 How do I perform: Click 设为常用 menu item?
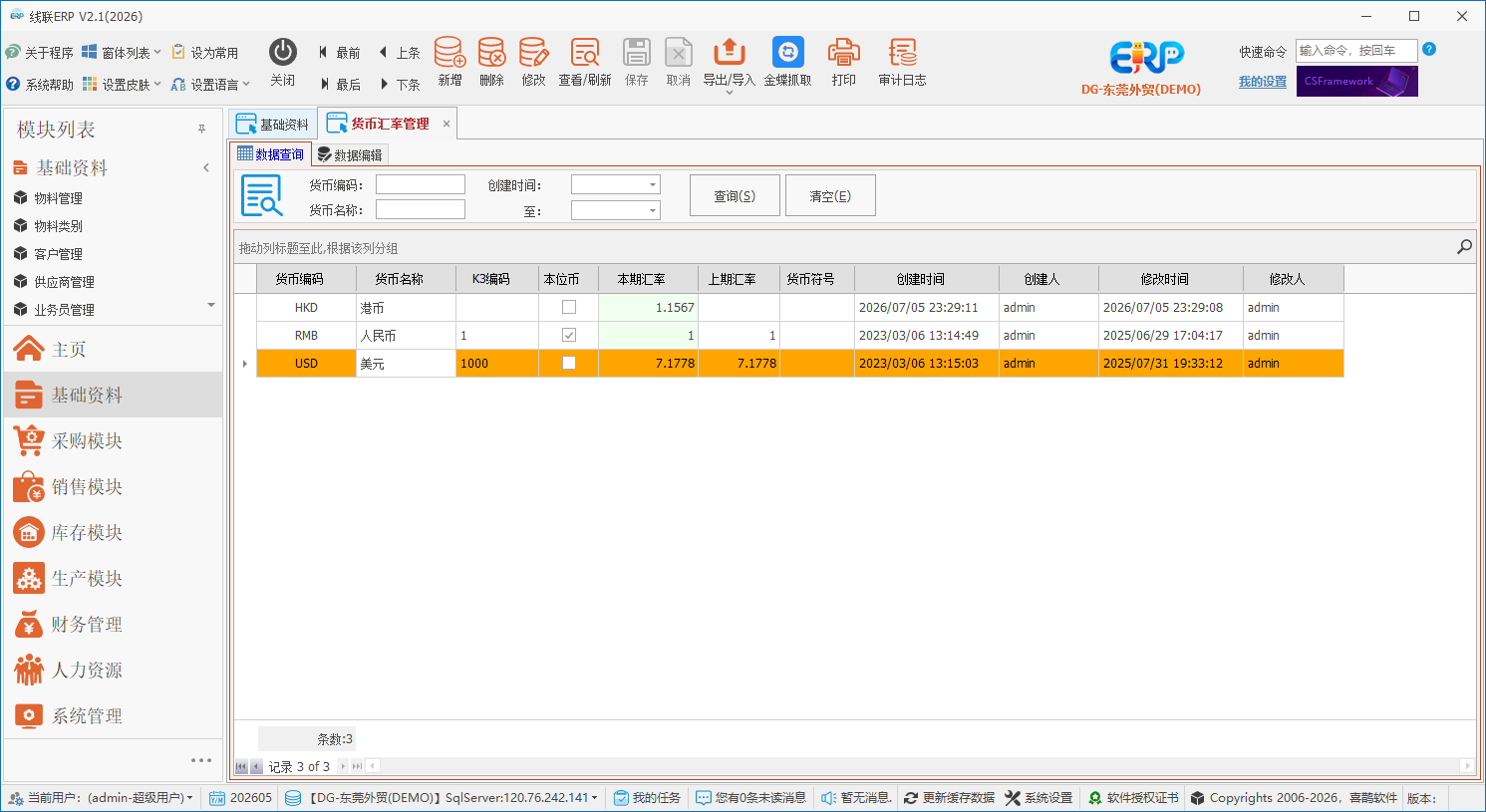pyautogui.click(x=205, y=53)
